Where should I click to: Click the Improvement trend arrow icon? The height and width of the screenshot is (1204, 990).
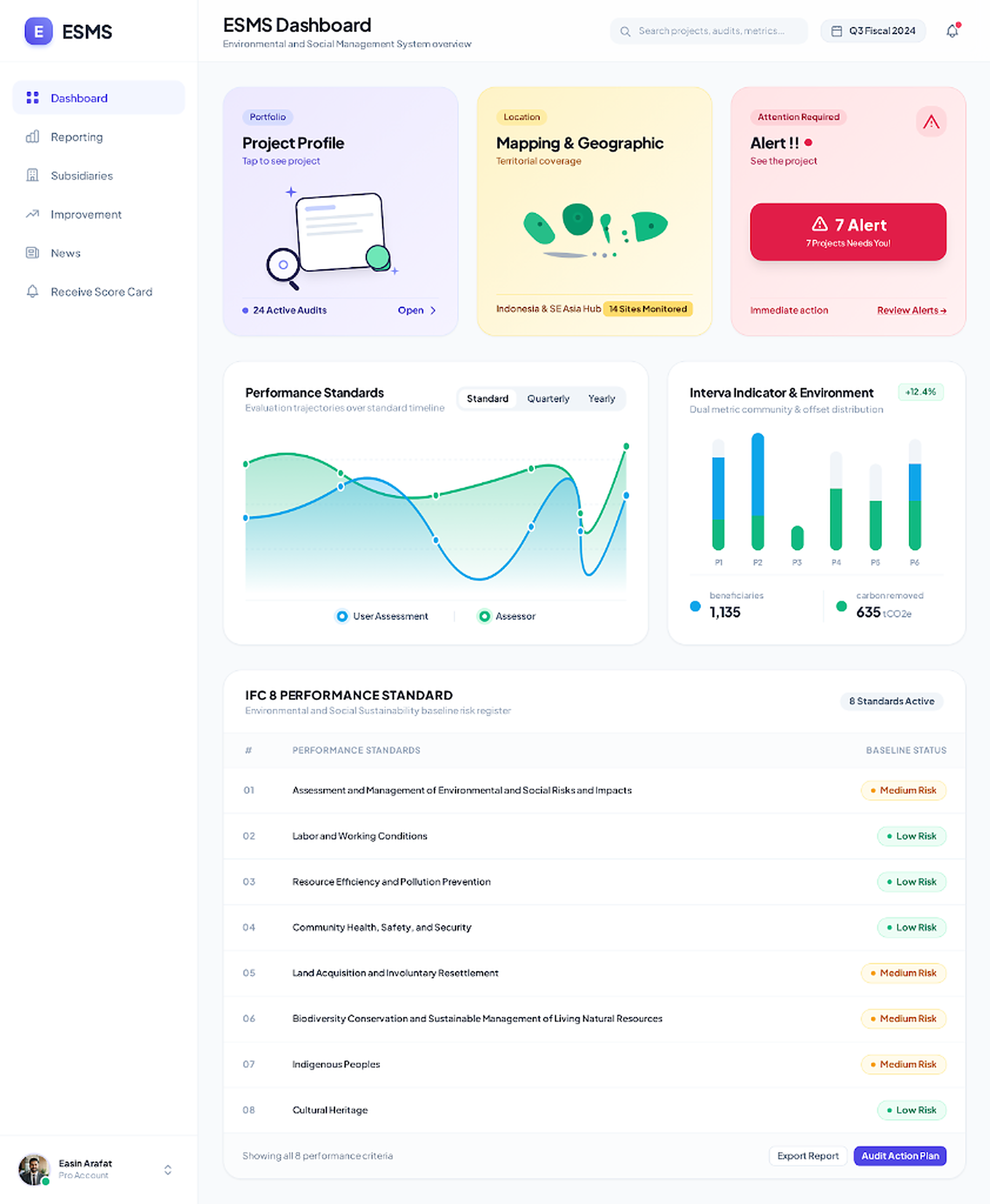32,214
